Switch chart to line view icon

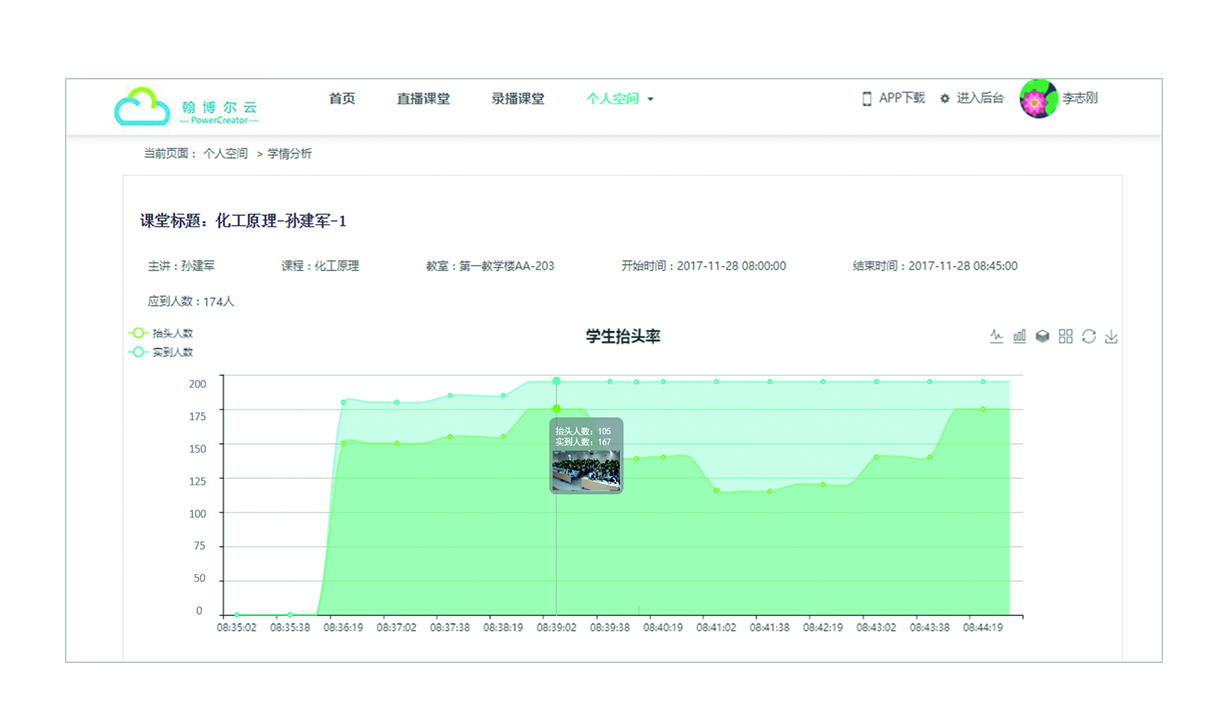pyautogui.click(x=996, y=337)
